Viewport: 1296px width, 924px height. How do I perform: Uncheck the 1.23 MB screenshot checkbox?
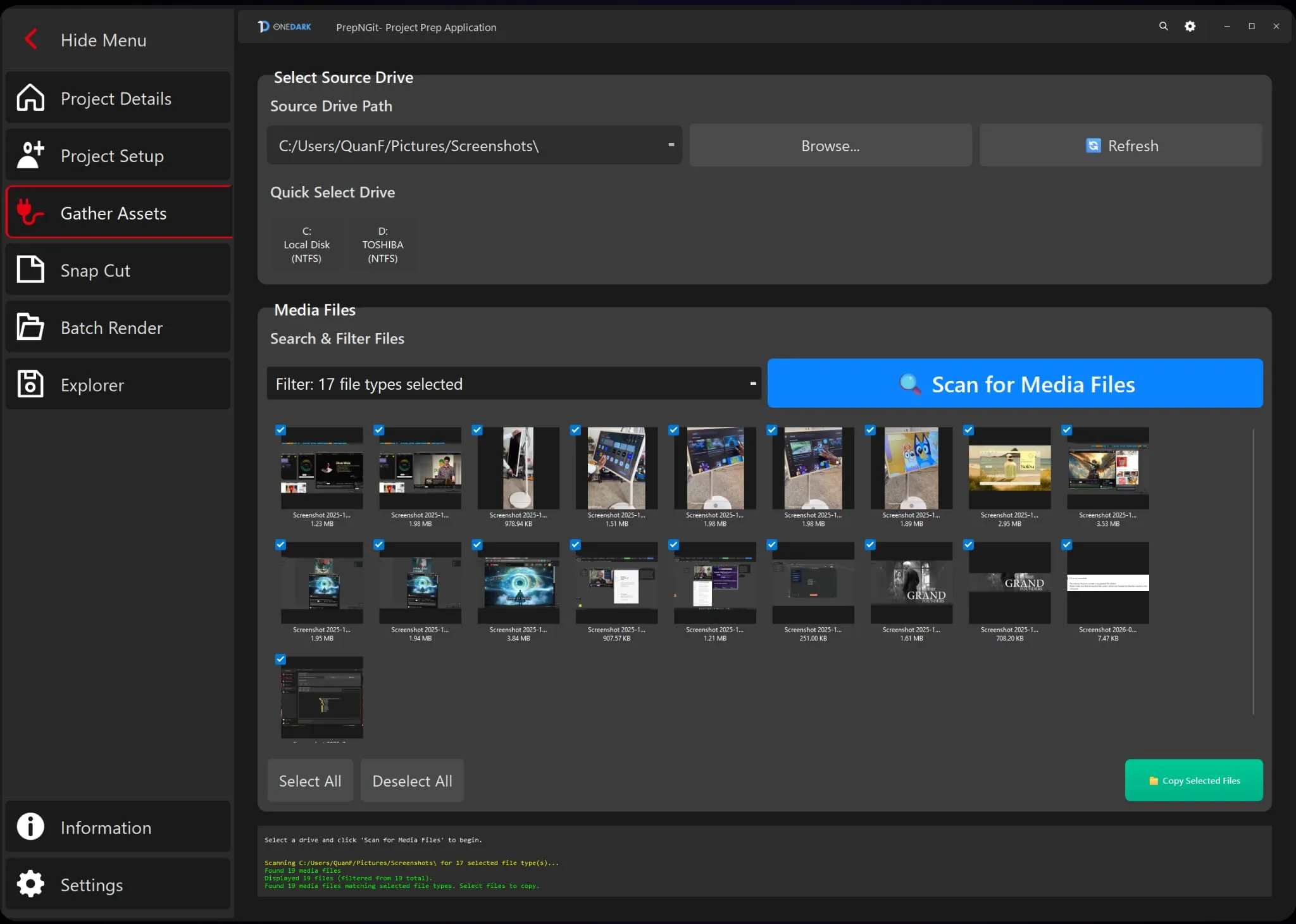(x=280, y=430)
